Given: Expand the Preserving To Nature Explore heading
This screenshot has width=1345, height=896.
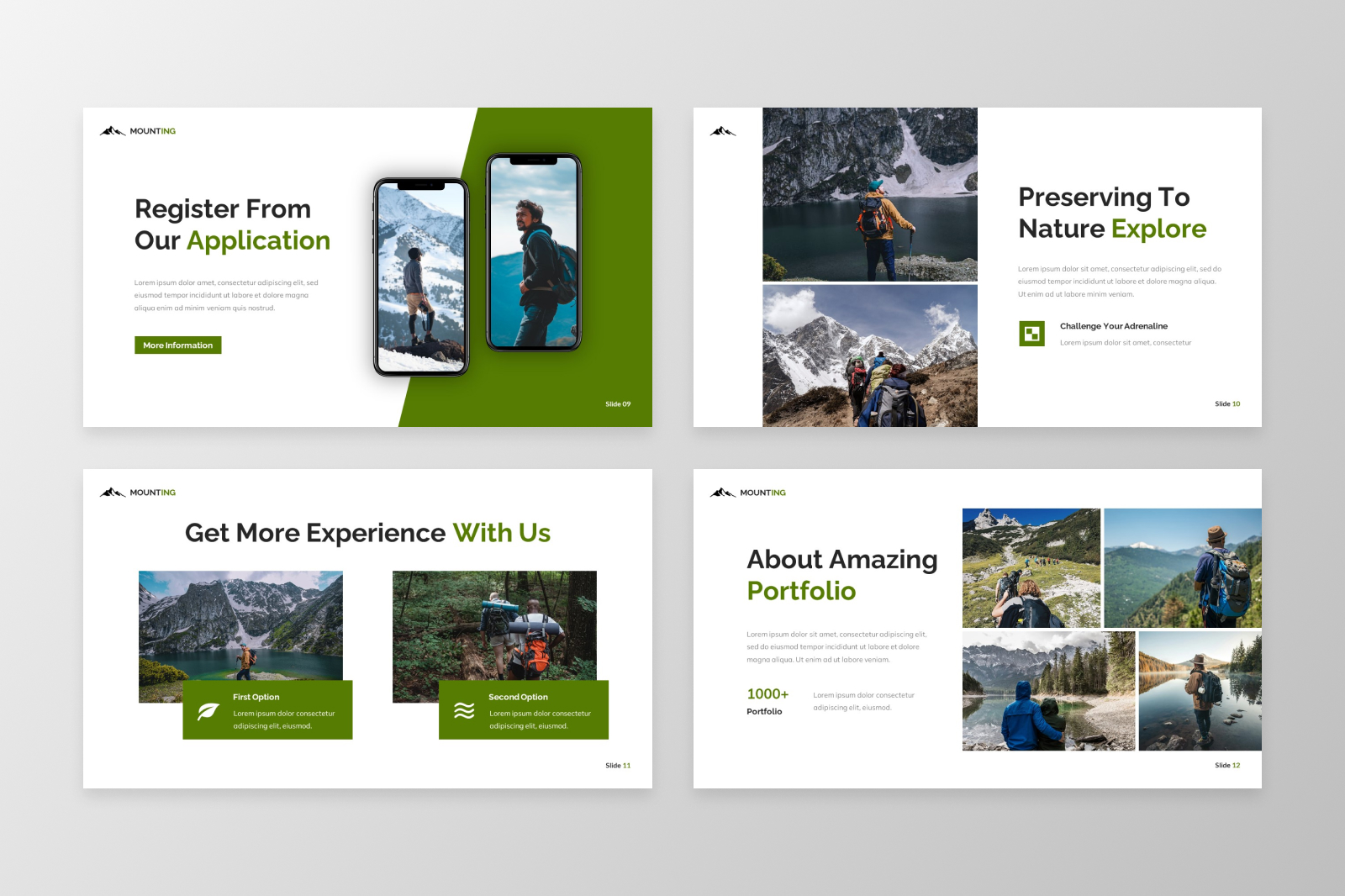Looking at the screenshot, I should pos(1111,213).
